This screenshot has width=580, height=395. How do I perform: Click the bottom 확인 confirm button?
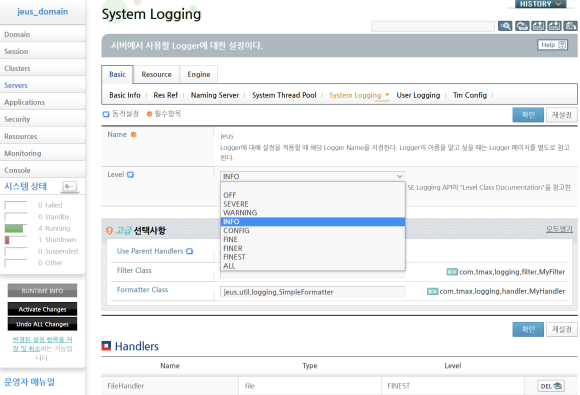[x=528, y=329]
